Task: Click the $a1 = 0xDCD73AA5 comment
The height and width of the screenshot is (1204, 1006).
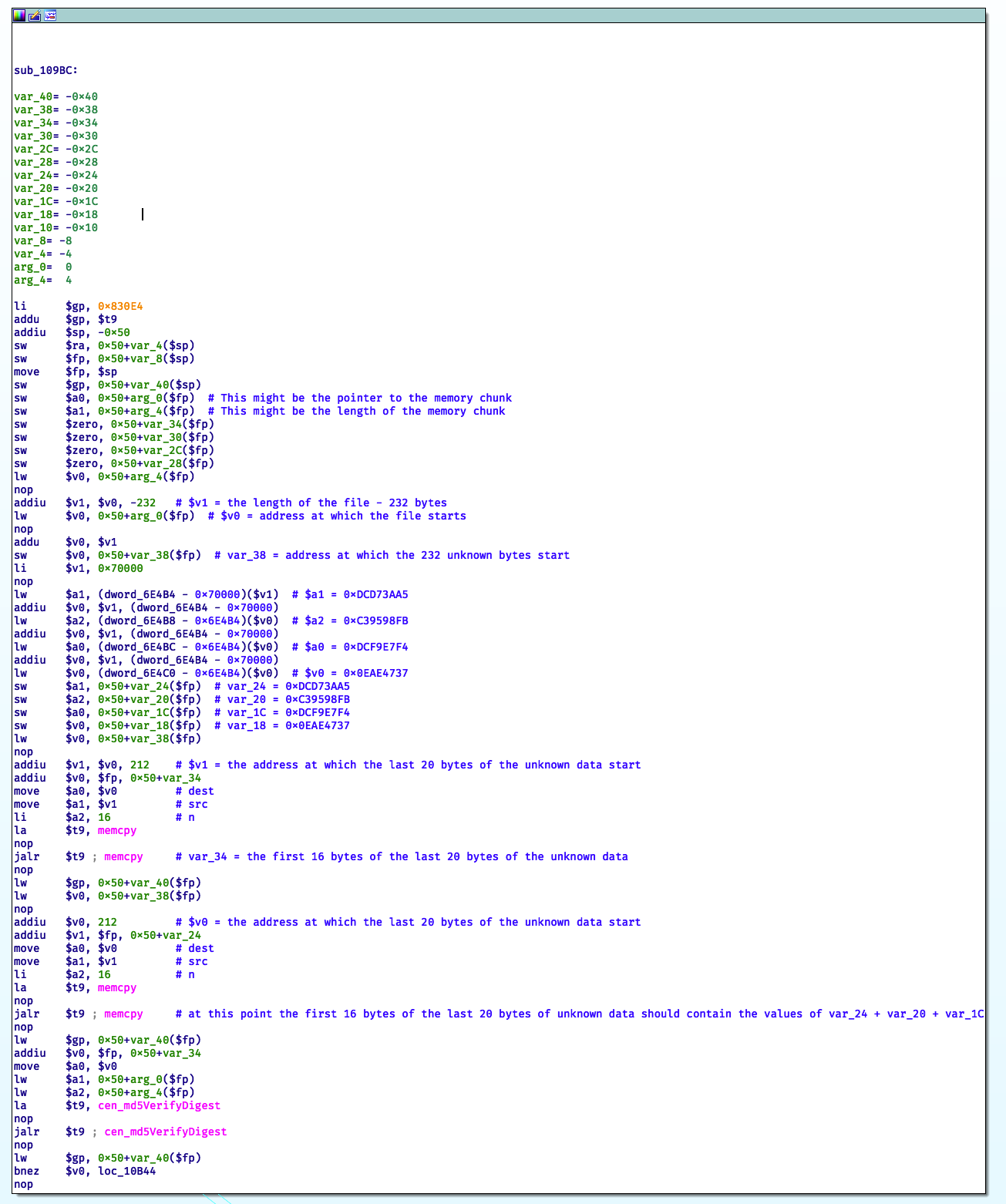Action: (x=350, y=594)
